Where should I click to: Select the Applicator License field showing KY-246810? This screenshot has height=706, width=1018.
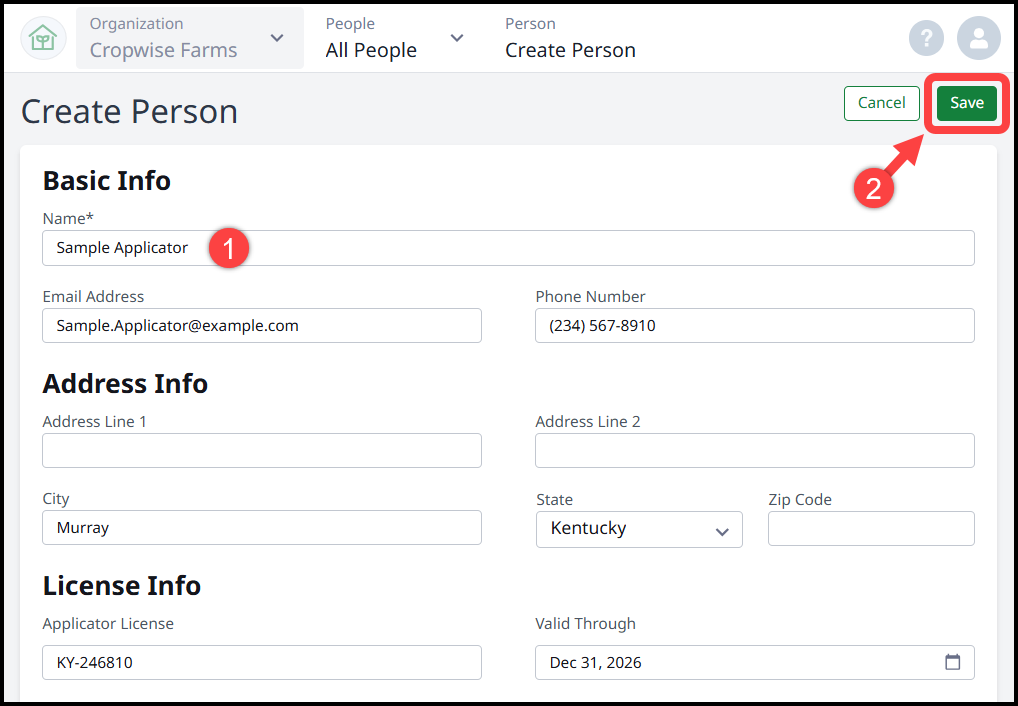click(261, 662)
